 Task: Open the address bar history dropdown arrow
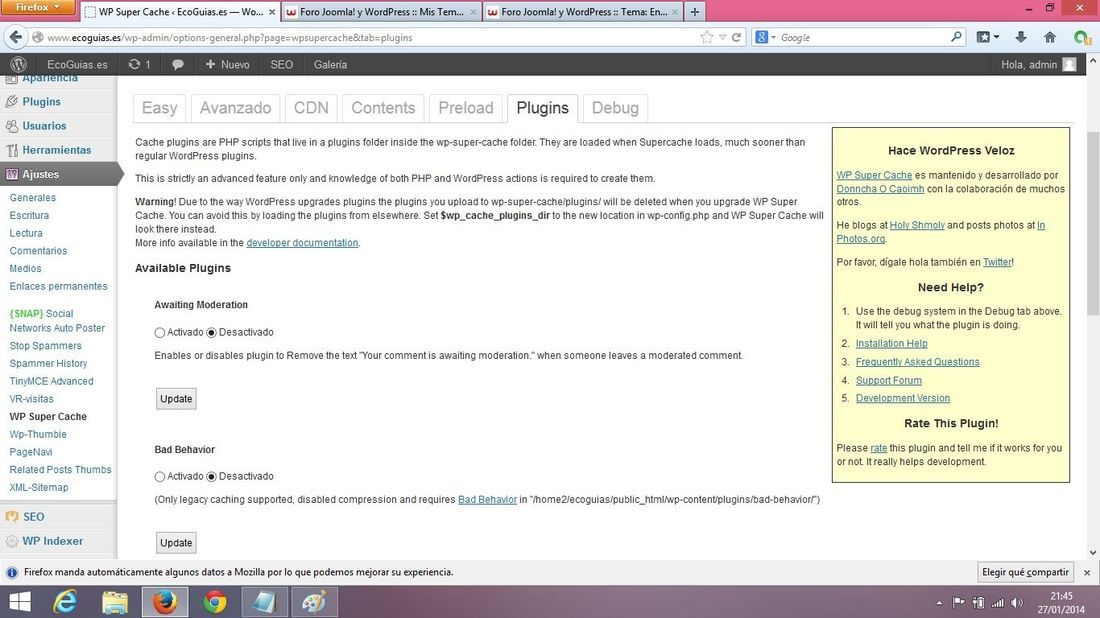coord(723,37)
